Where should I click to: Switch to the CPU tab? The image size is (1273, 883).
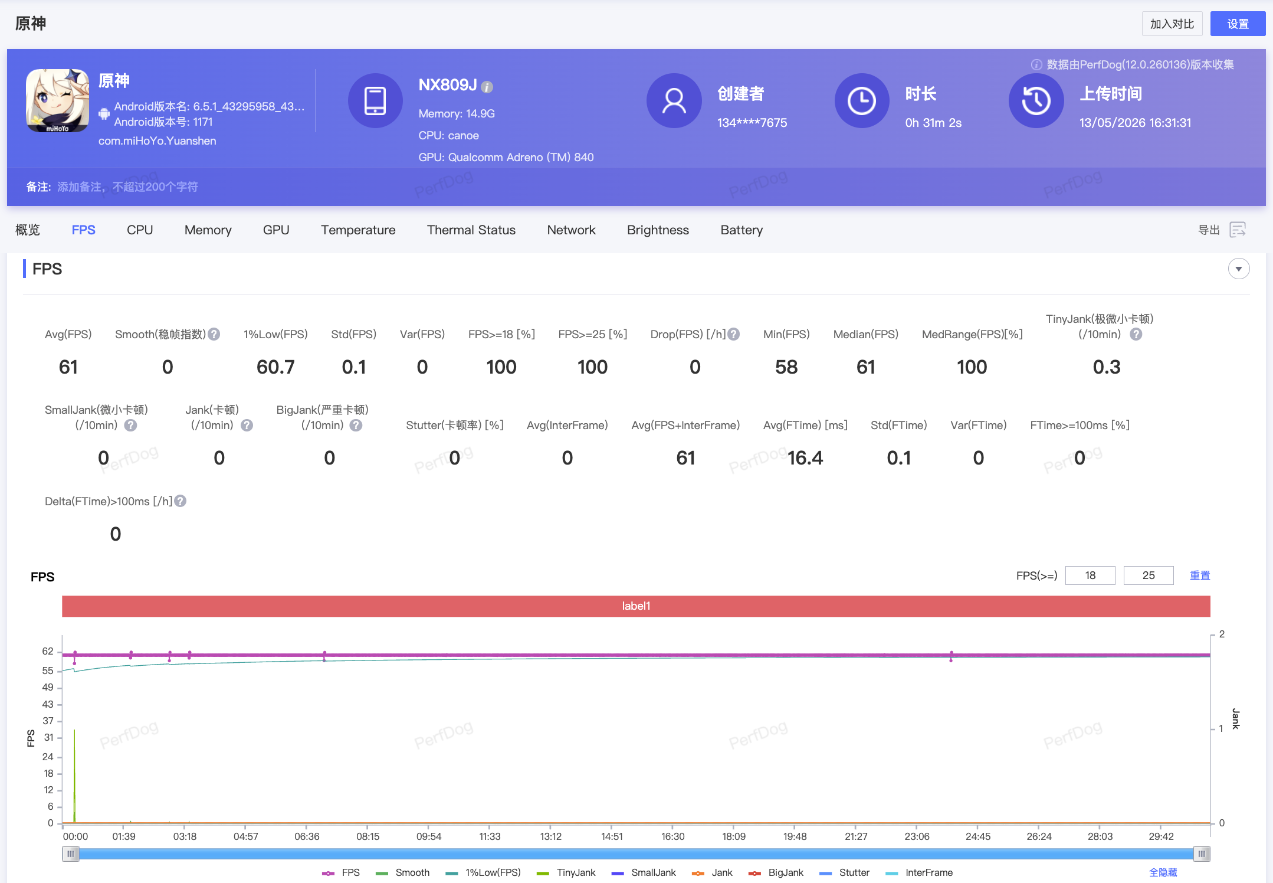point(140,230)
